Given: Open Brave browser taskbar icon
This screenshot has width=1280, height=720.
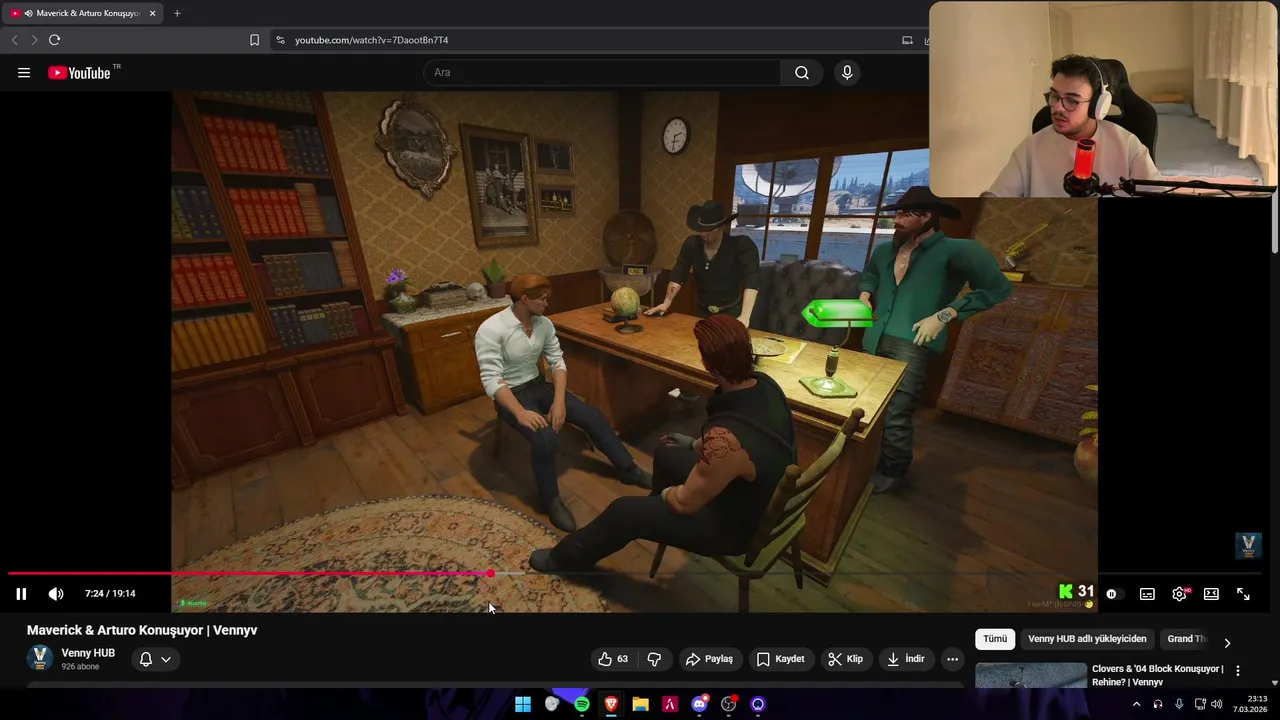Looking at the screenshot, I should click(x=611, y=704).
